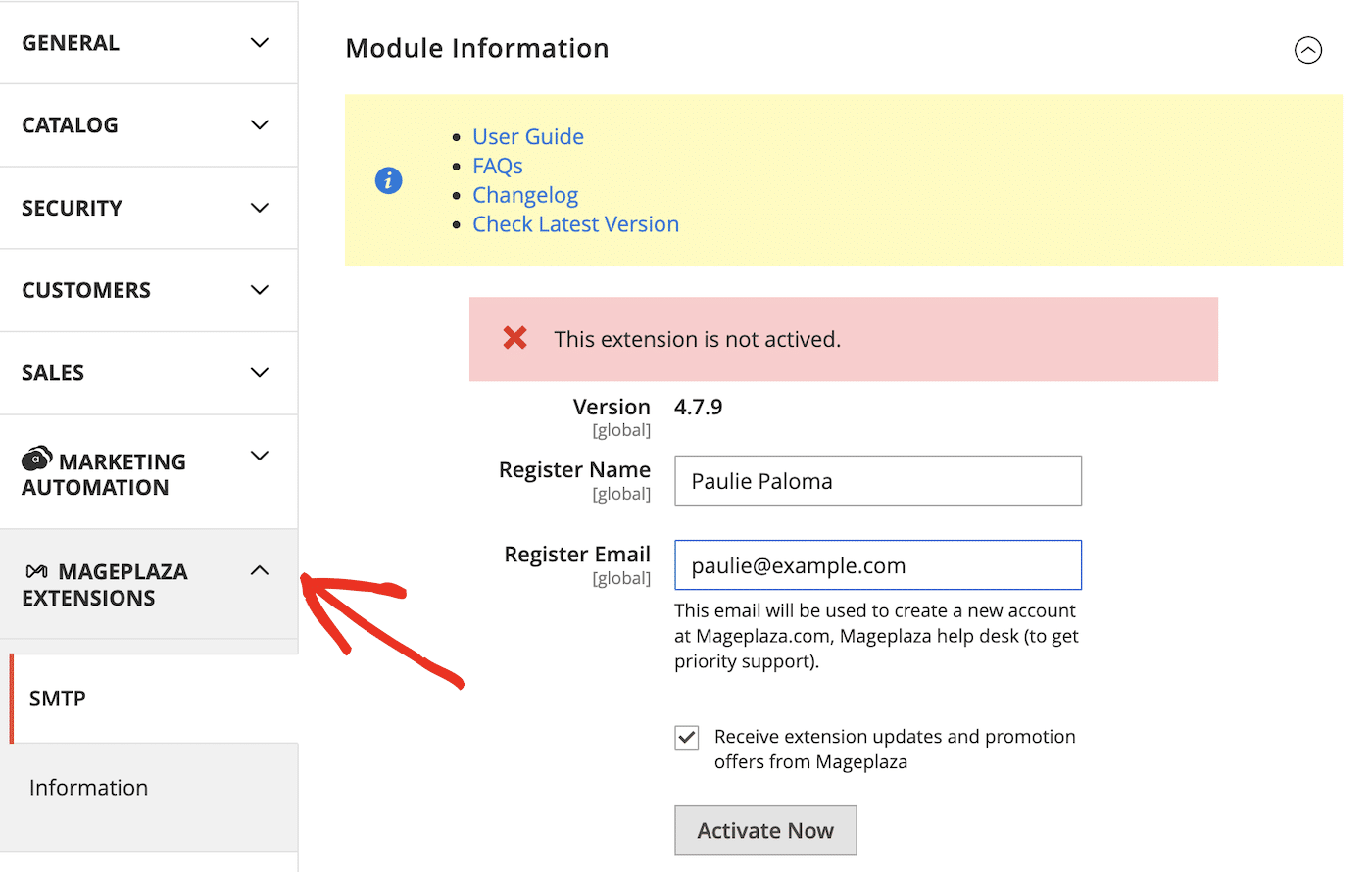This screenshot has height=872, width=1372.
Task: Click the blue info icon
Action: click(388, 180)
